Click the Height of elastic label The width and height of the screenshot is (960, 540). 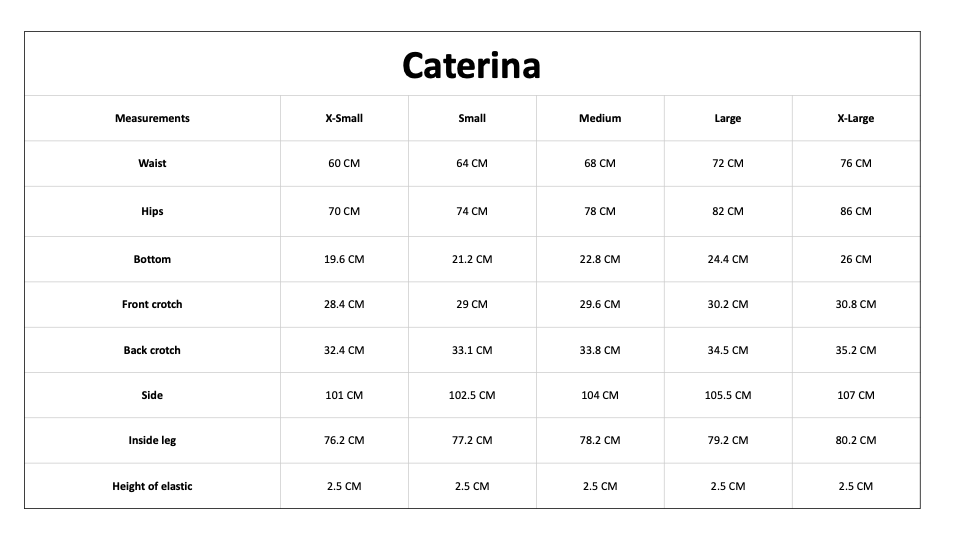152,486
